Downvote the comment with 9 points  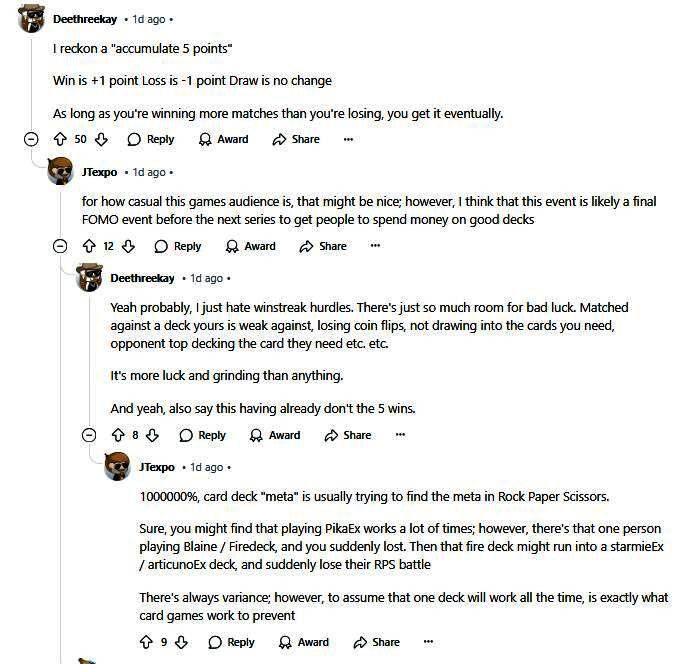coord(182,642)
